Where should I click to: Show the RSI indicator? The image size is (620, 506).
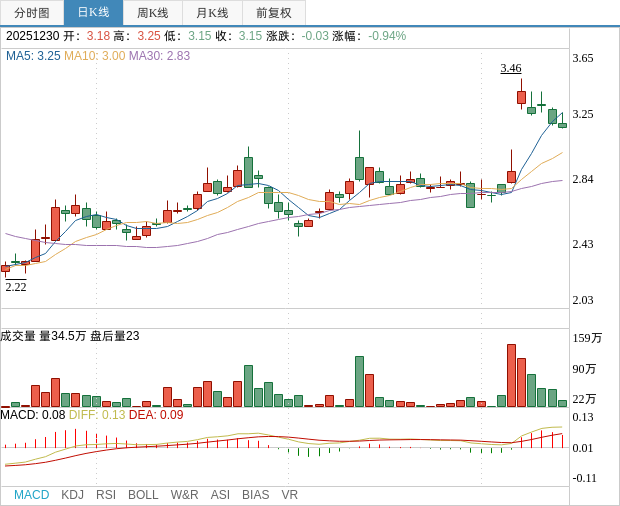(106, 495)
